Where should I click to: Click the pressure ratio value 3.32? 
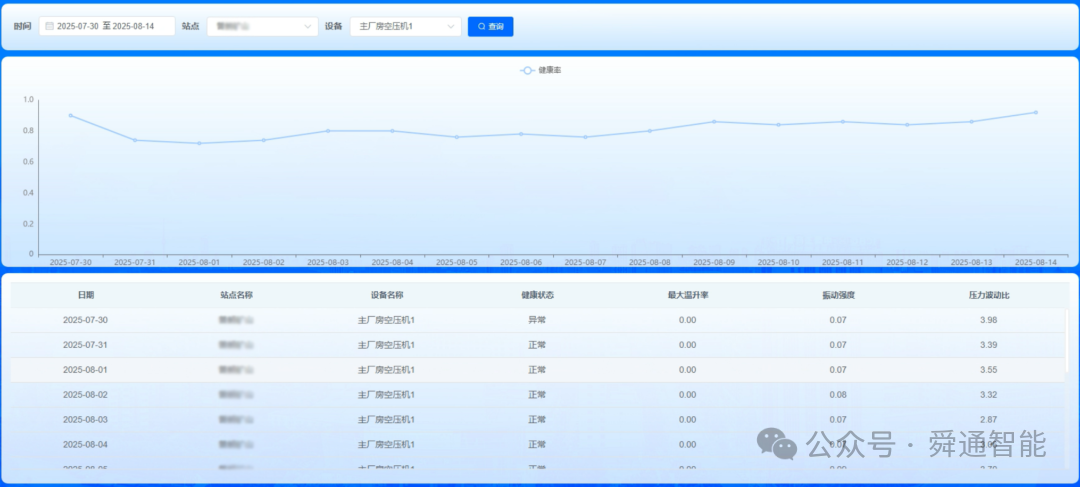pos(988,395)
